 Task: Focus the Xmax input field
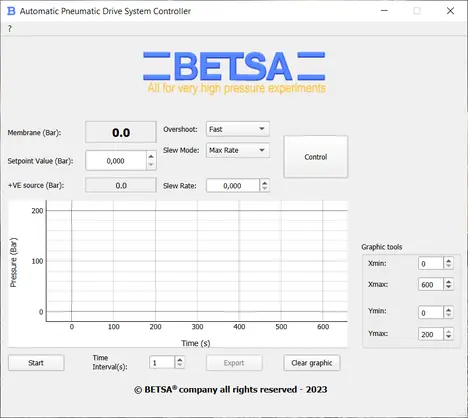[x=431, y=284]
